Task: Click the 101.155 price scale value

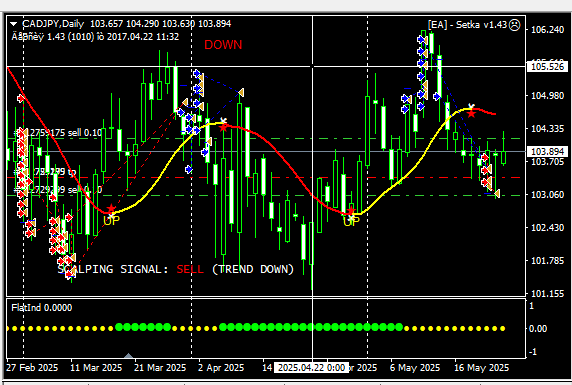Action: (547, 294)
